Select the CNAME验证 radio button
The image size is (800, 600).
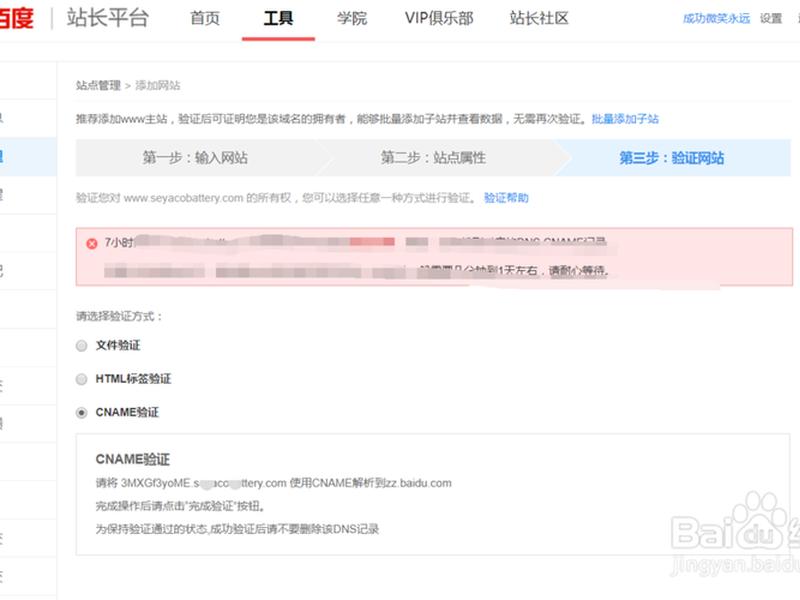tap(81, 413)
